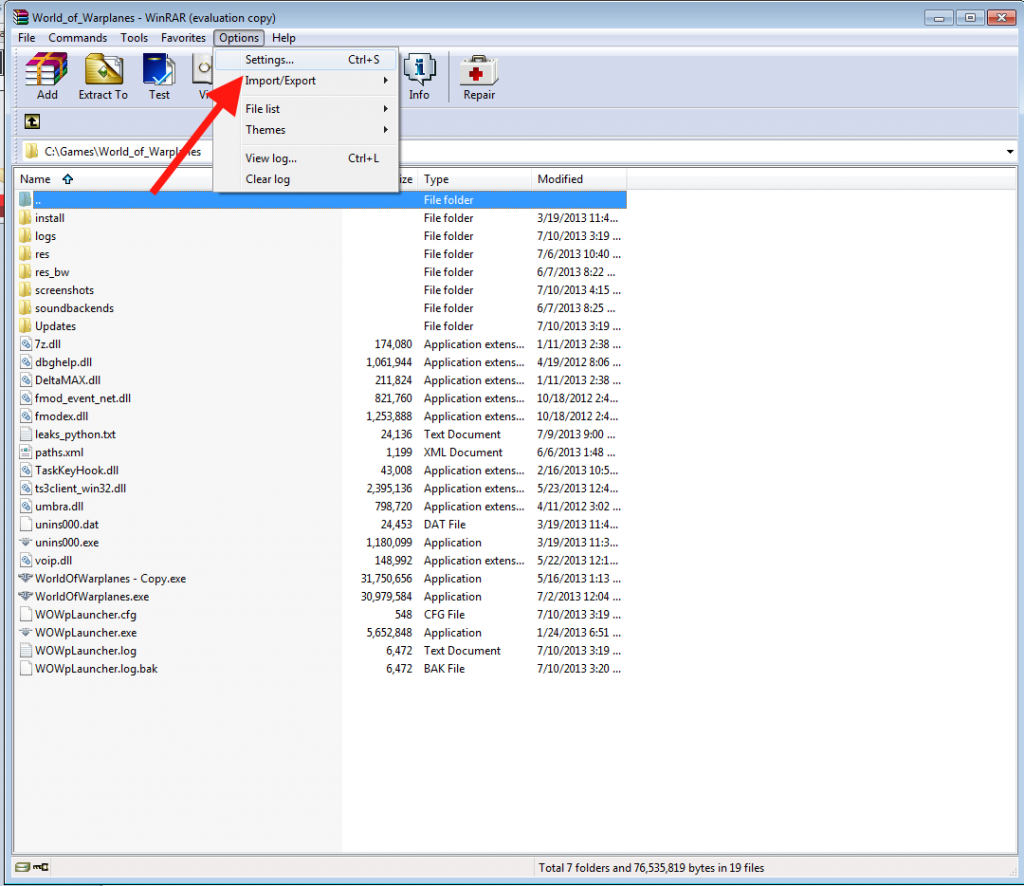Click the folder icon in address bar
This screenshot has width=1024, height=886.
(x=31, y=151)
